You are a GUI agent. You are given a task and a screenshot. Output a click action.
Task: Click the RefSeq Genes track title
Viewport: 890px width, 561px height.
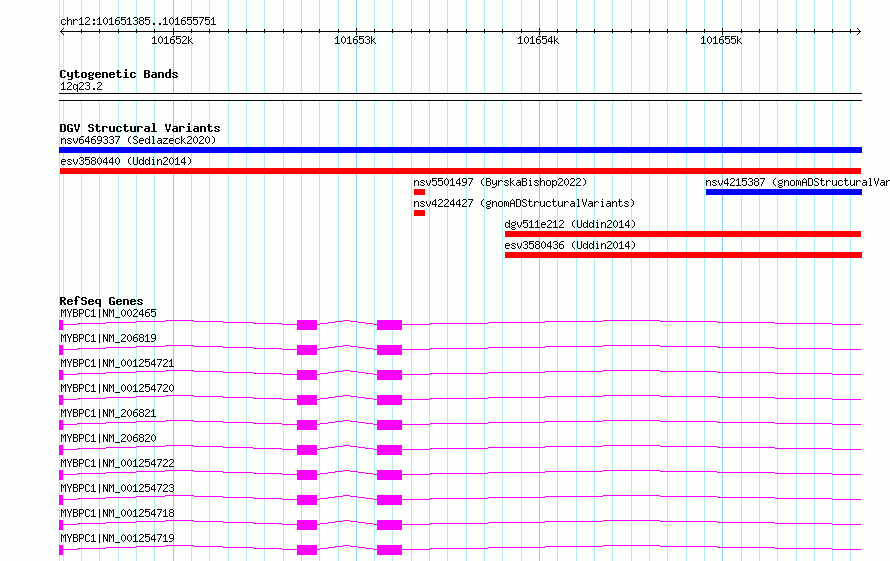pyautogui.click(x=101, y=301)
